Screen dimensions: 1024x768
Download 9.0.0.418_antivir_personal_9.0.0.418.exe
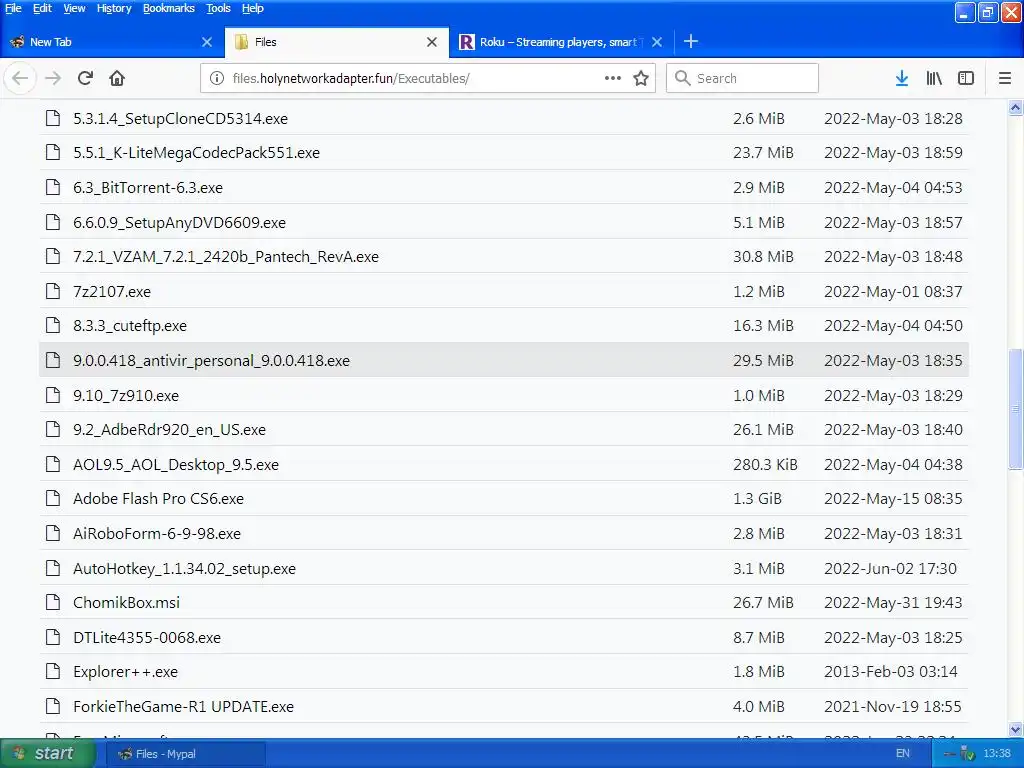point(212,360)
